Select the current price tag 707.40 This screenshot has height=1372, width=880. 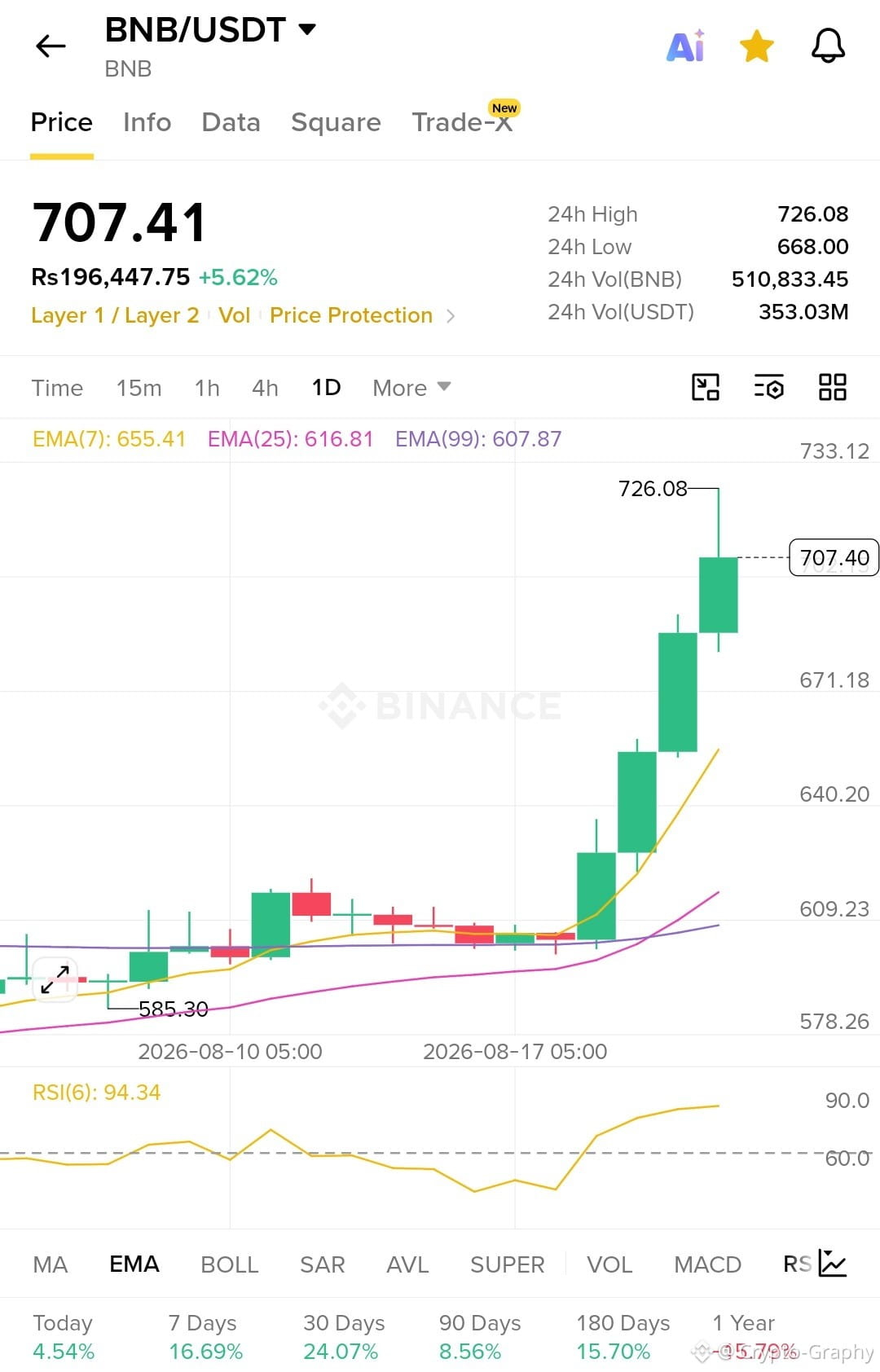[x=834, y=558]
